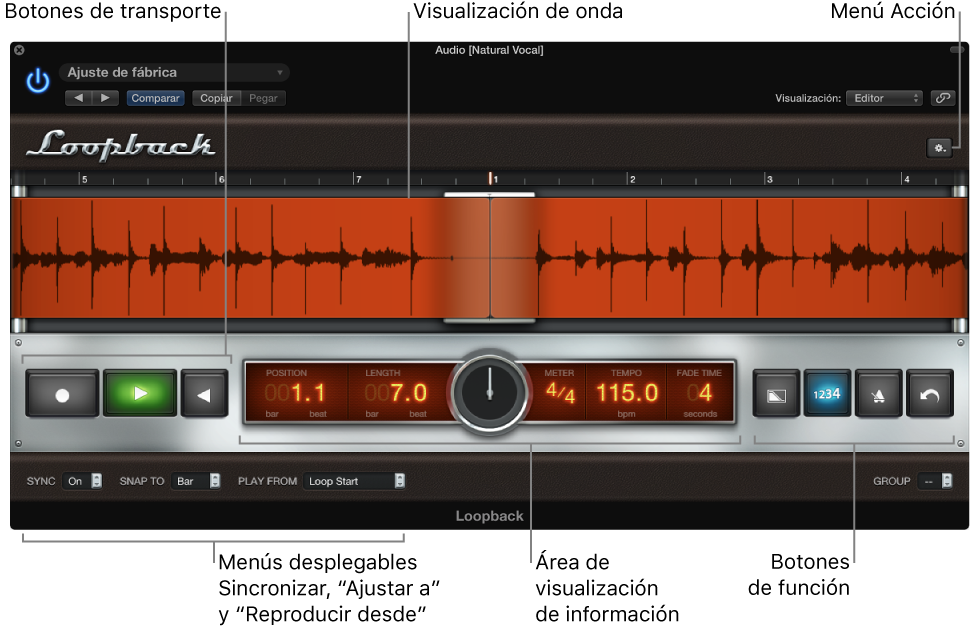Toggle the metronome button
Screen dimensions: 970x630
pos(878,394)
